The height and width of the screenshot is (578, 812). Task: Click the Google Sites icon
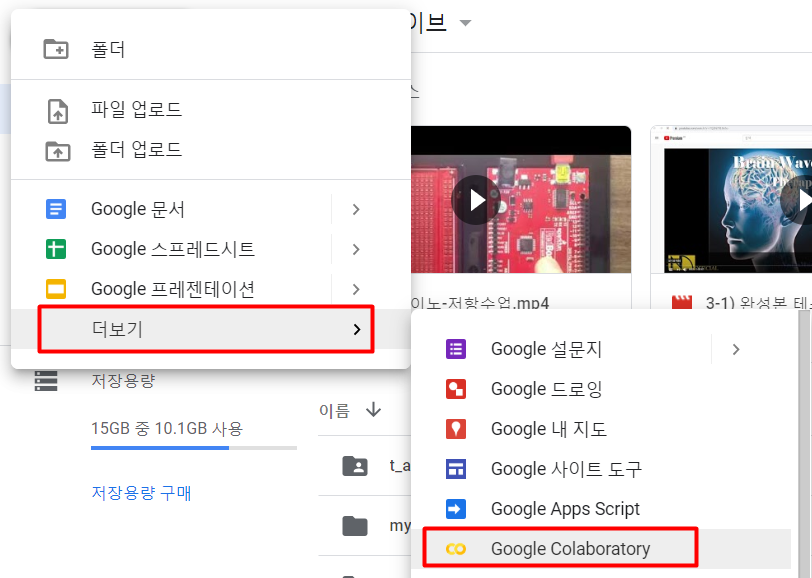click(456, 469)
